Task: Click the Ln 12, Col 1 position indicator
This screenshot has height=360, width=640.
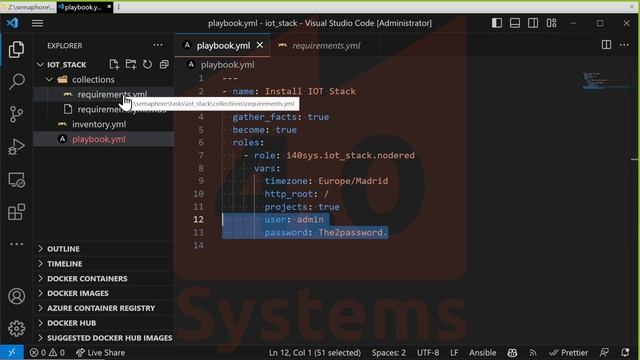Action: point(314,353)
